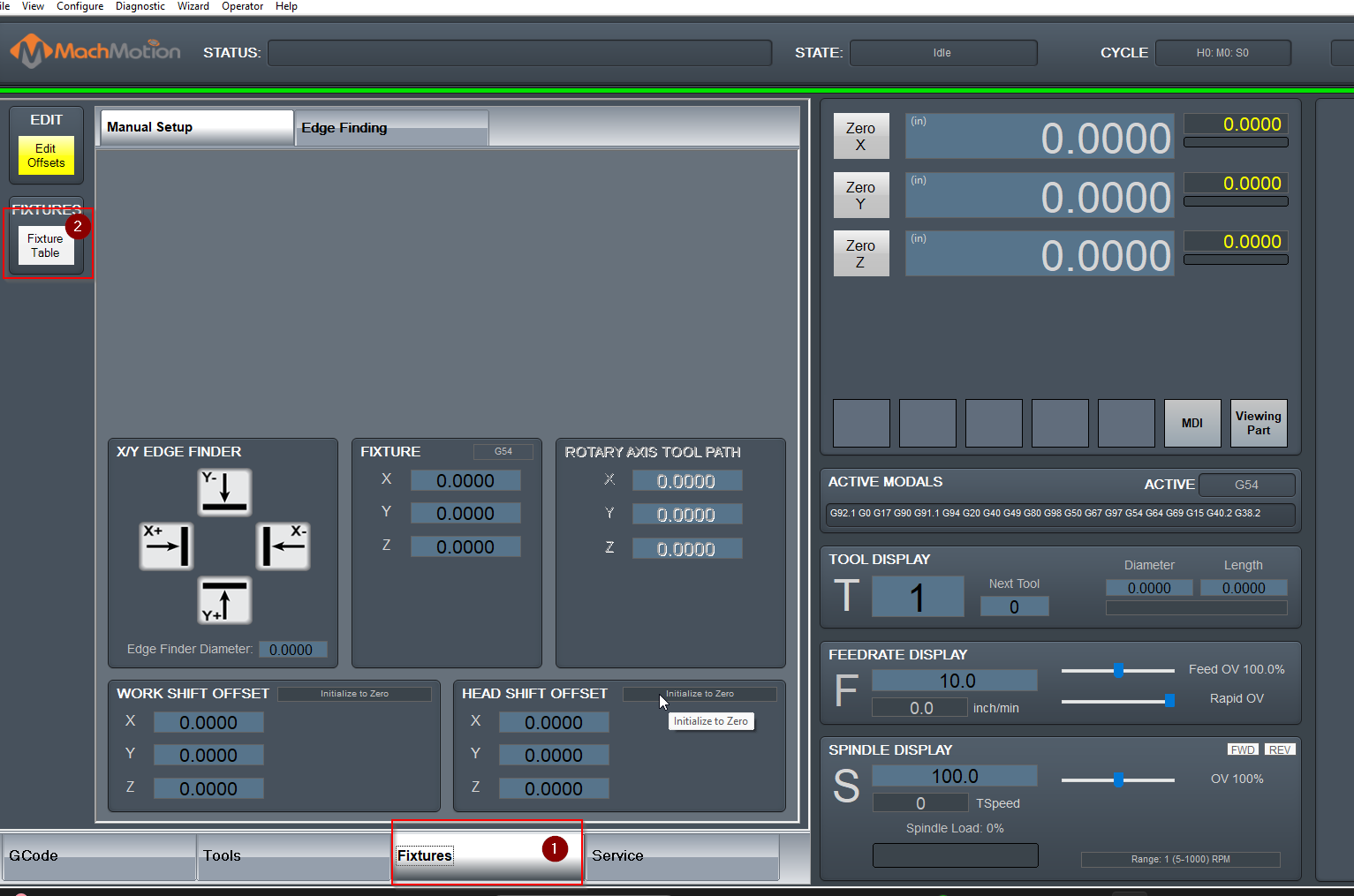Open the active G54 fixture selector

(1246, 485)
